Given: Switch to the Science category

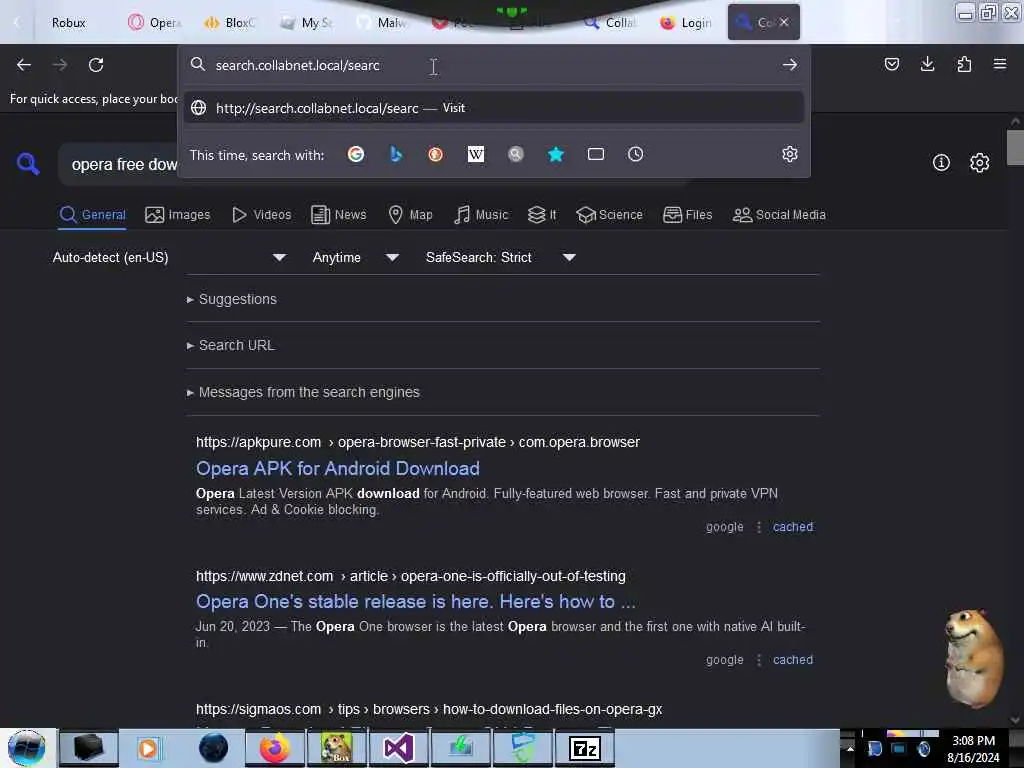Looking at the screenshot, I should (609, 215).
